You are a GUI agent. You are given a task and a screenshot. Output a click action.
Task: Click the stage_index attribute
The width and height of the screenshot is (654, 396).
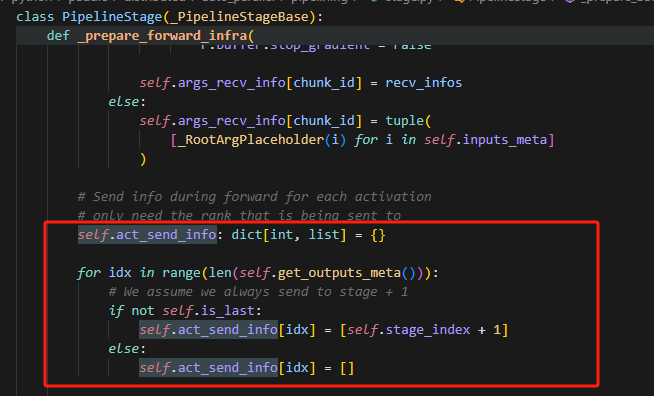point(428,330)
